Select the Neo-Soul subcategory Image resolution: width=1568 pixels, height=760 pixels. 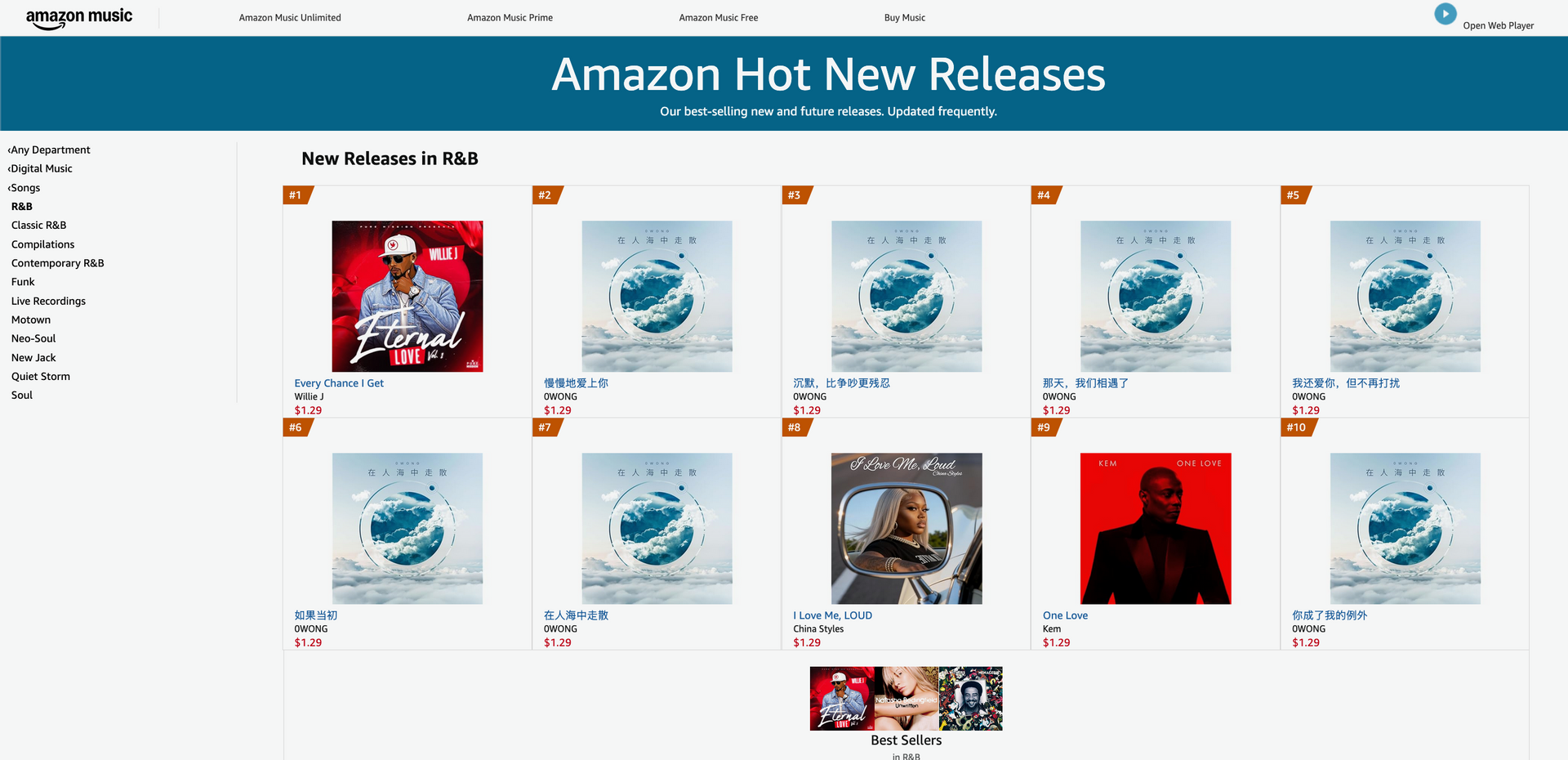33,338
